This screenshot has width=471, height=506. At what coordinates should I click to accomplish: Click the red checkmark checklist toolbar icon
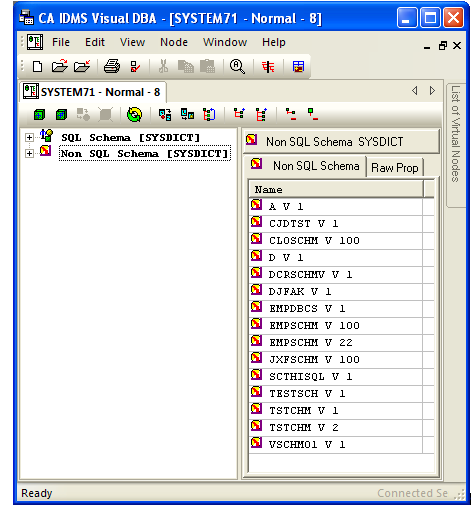(135, 67)
